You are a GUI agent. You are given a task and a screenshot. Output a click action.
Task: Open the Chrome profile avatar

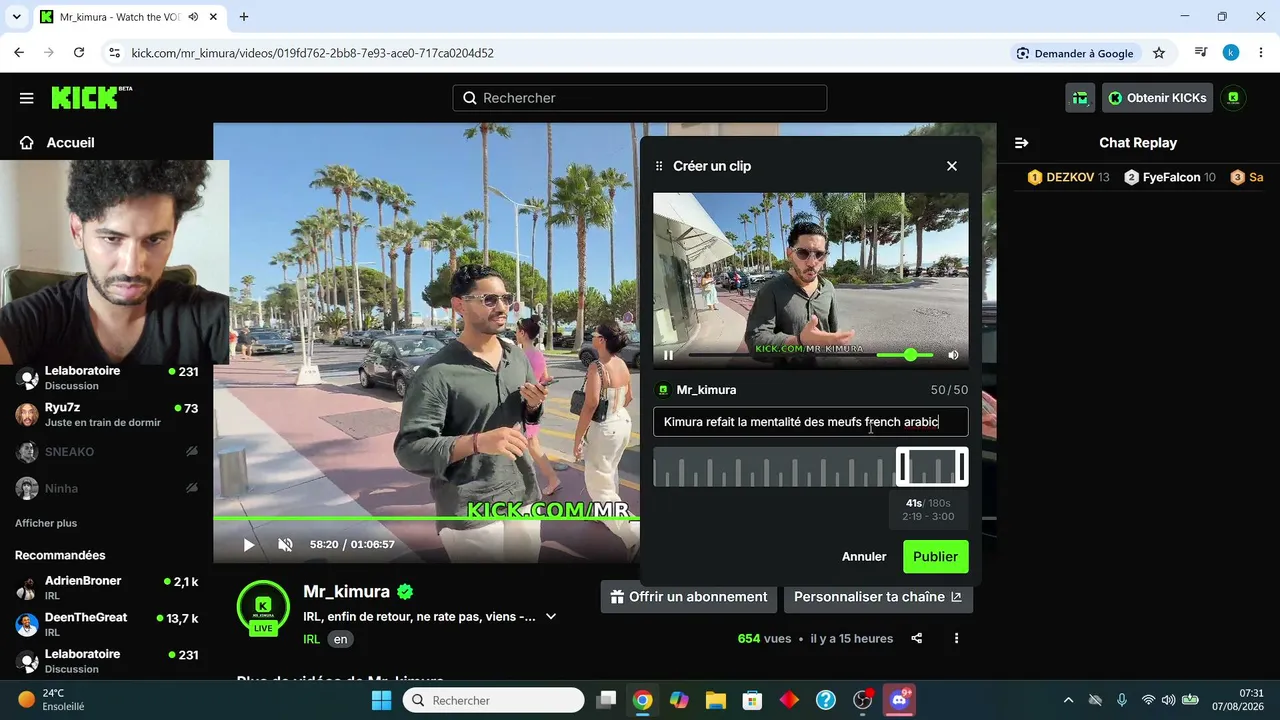click(1231, 53)
